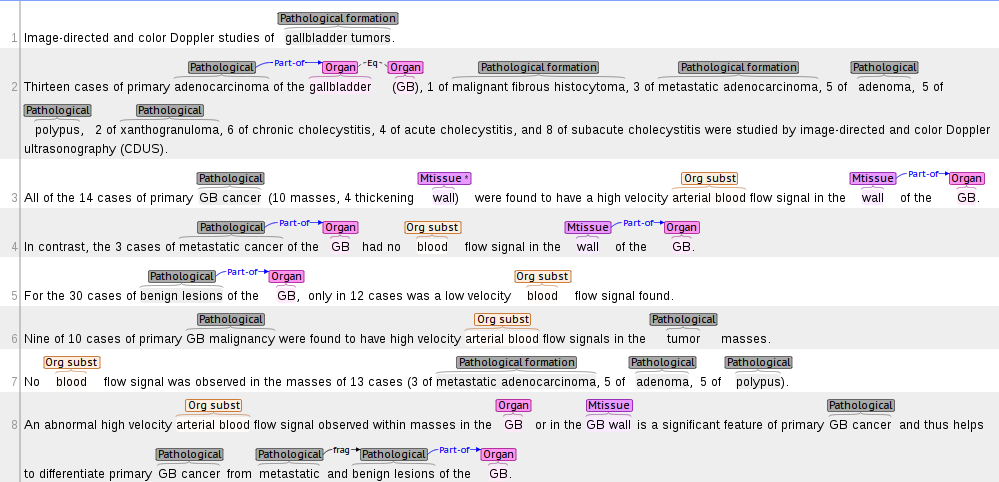Click the Pathological label over 'benign lesions' in sentence 8
The height and width of the screenshot is (482, 999).
pyautogui.click(x=394, y=455)
